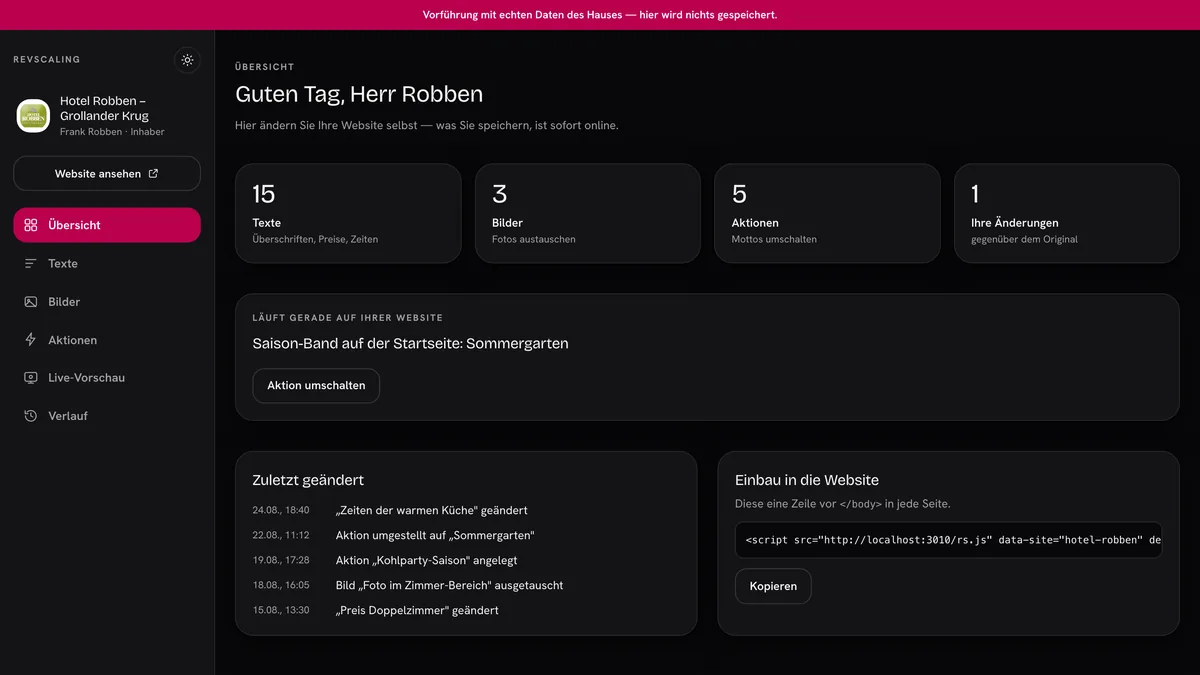Click the 18.08., 16:05 timestamp

[x=281, y=585]
